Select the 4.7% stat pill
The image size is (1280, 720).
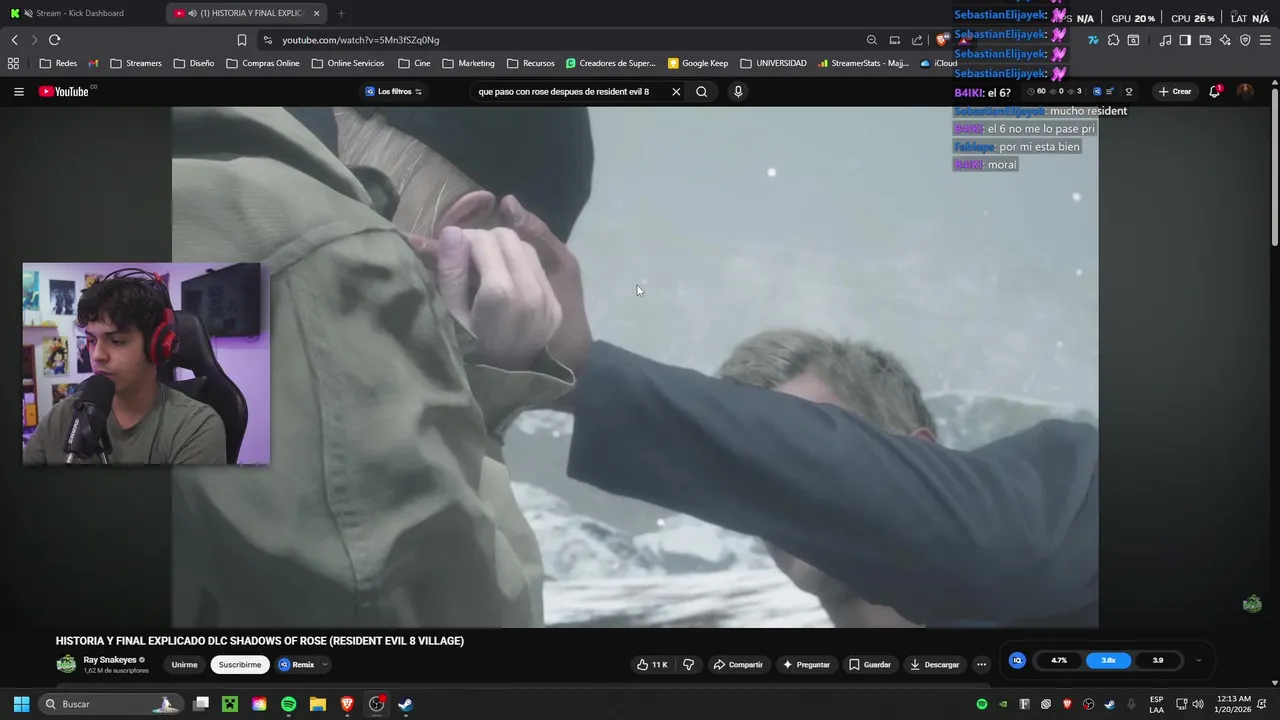point(1059,660)
